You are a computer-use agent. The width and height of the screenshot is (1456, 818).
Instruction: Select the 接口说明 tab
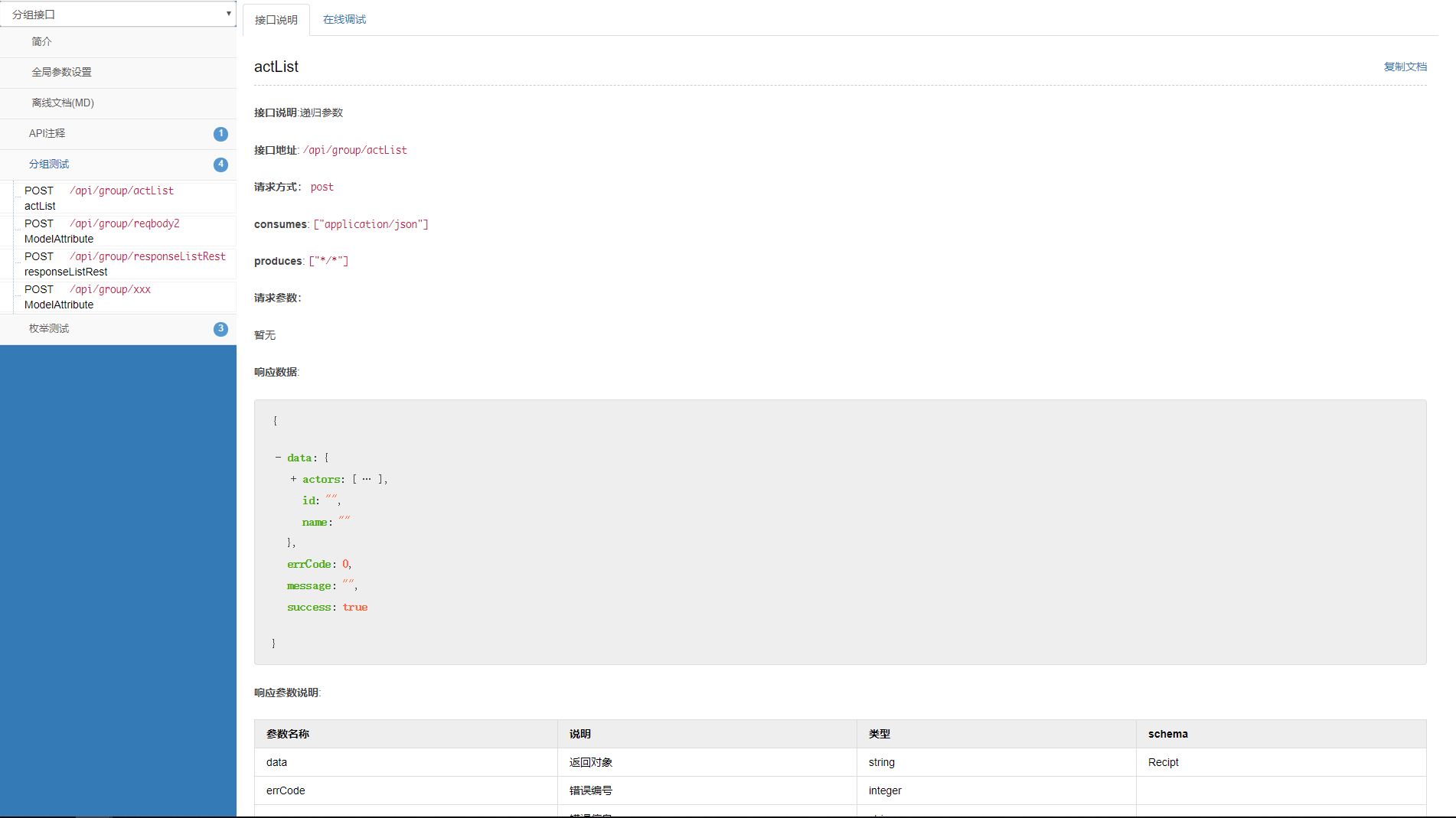coord(276,20)
